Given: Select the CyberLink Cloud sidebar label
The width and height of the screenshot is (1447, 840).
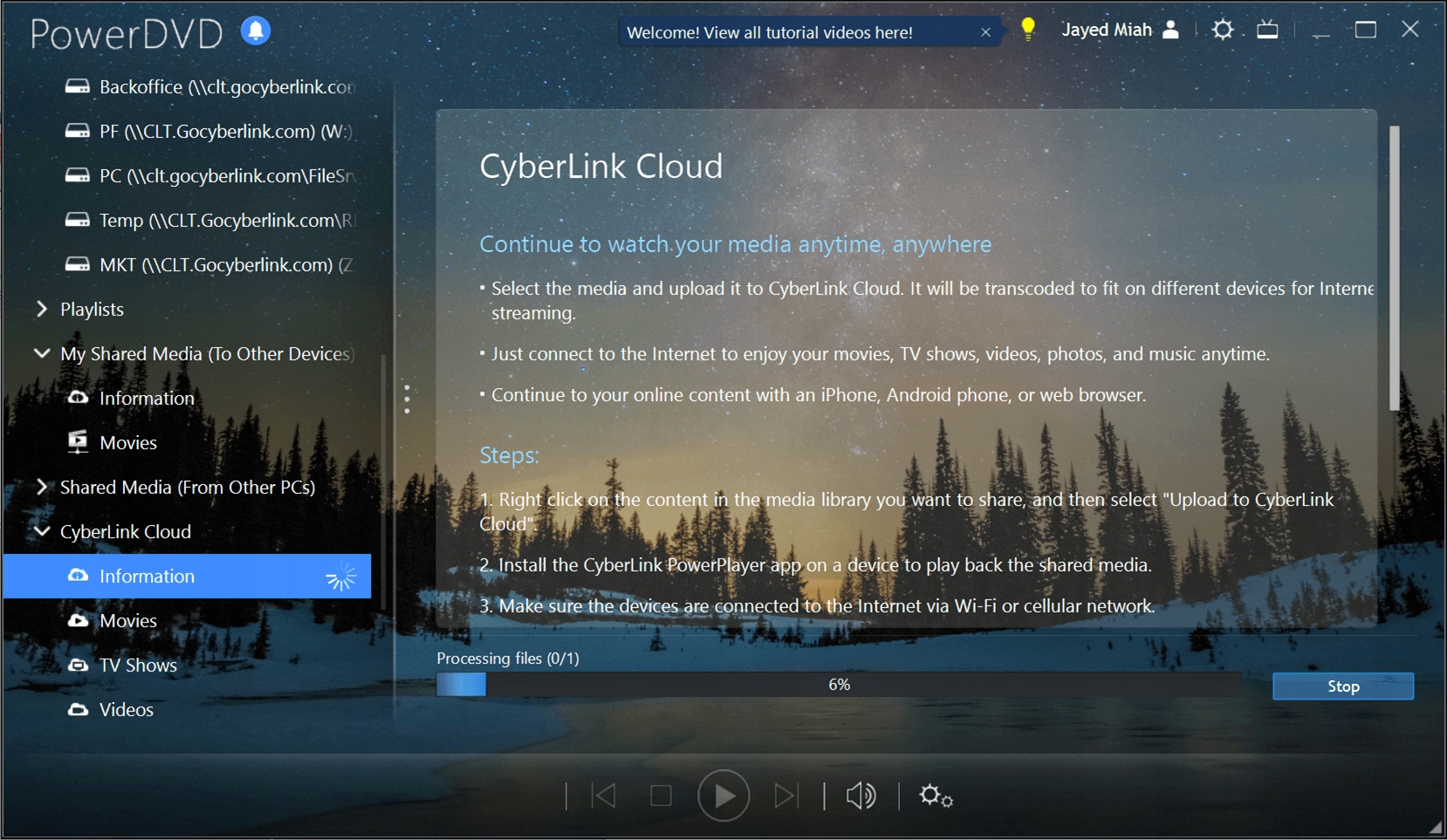Looking at the screenshot, I should click(x=126, y=531).
